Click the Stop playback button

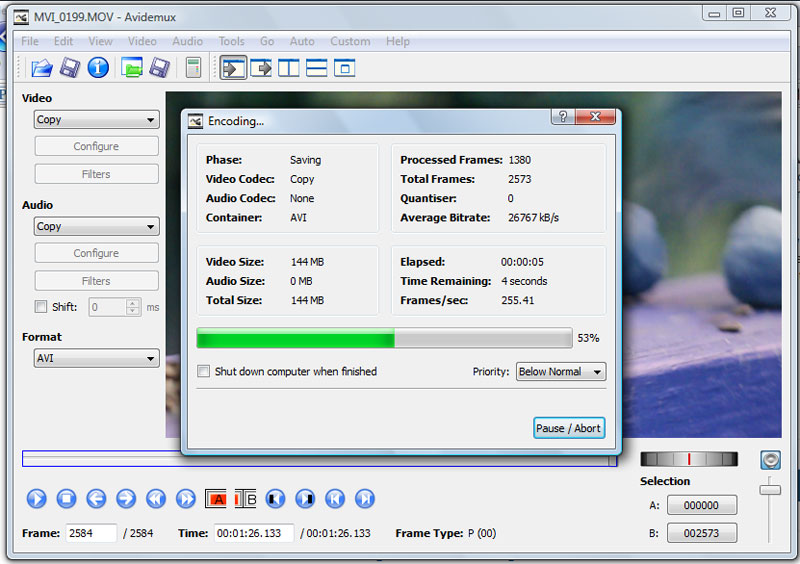pyautogui.click(x=66, y=498)
